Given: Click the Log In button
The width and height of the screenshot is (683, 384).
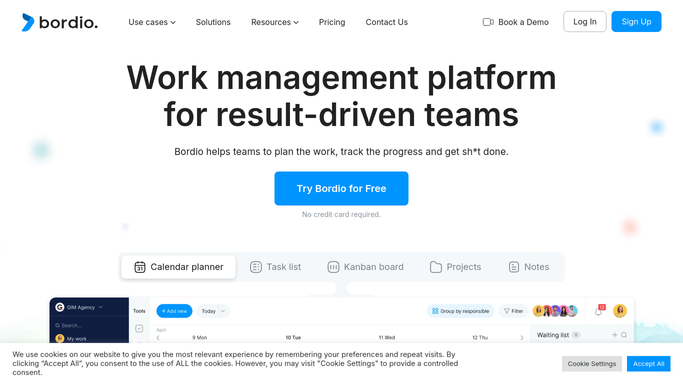Looking at the screenshot, I should [585, 22].
